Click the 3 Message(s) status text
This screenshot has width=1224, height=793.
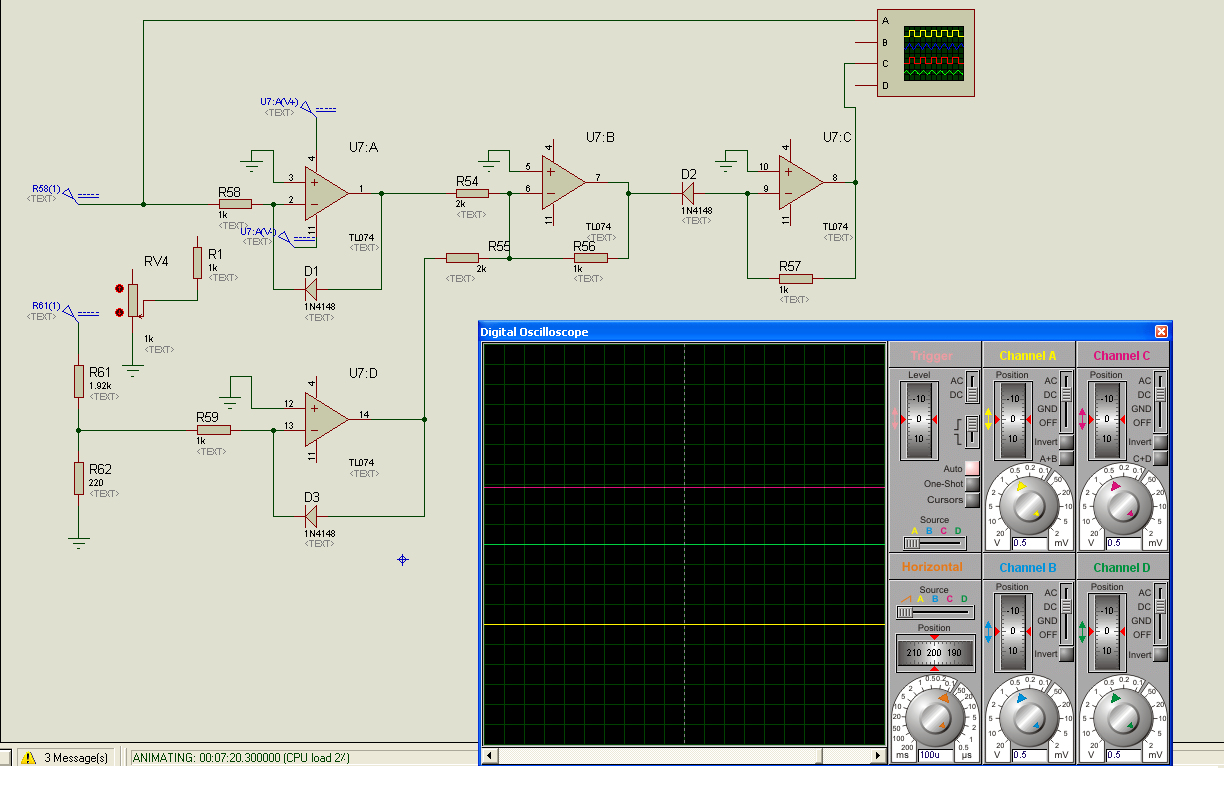[76, 758]
